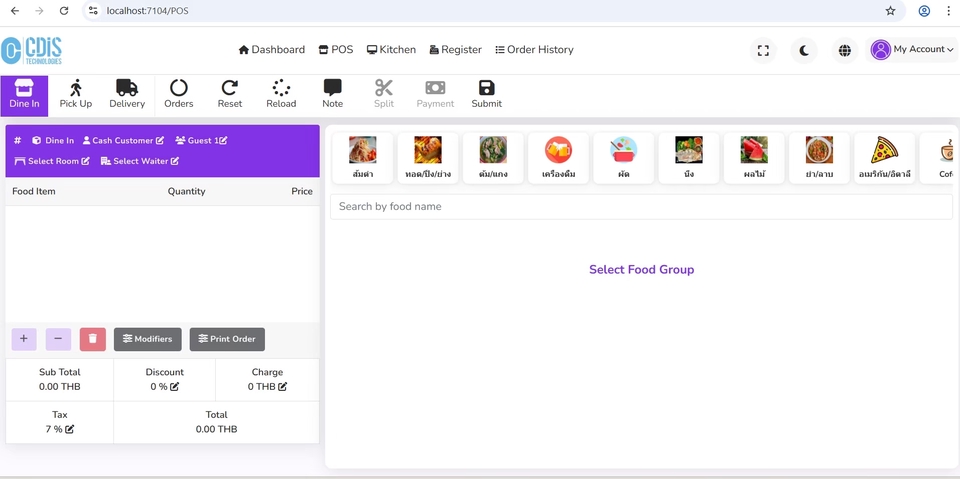This screenshot has height=479, width=960.
Task: Open the language globe selector
Action: 845,50
